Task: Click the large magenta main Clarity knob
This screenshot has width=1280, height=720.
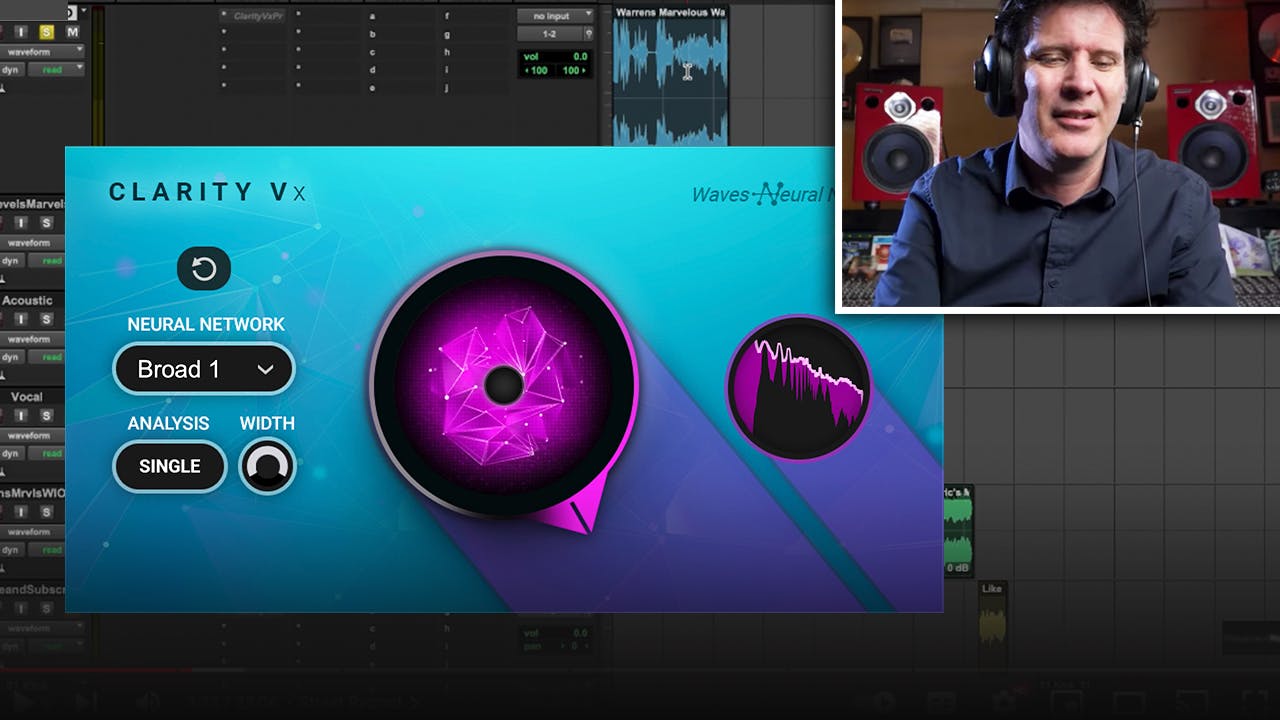Action: tap(504, 385)
